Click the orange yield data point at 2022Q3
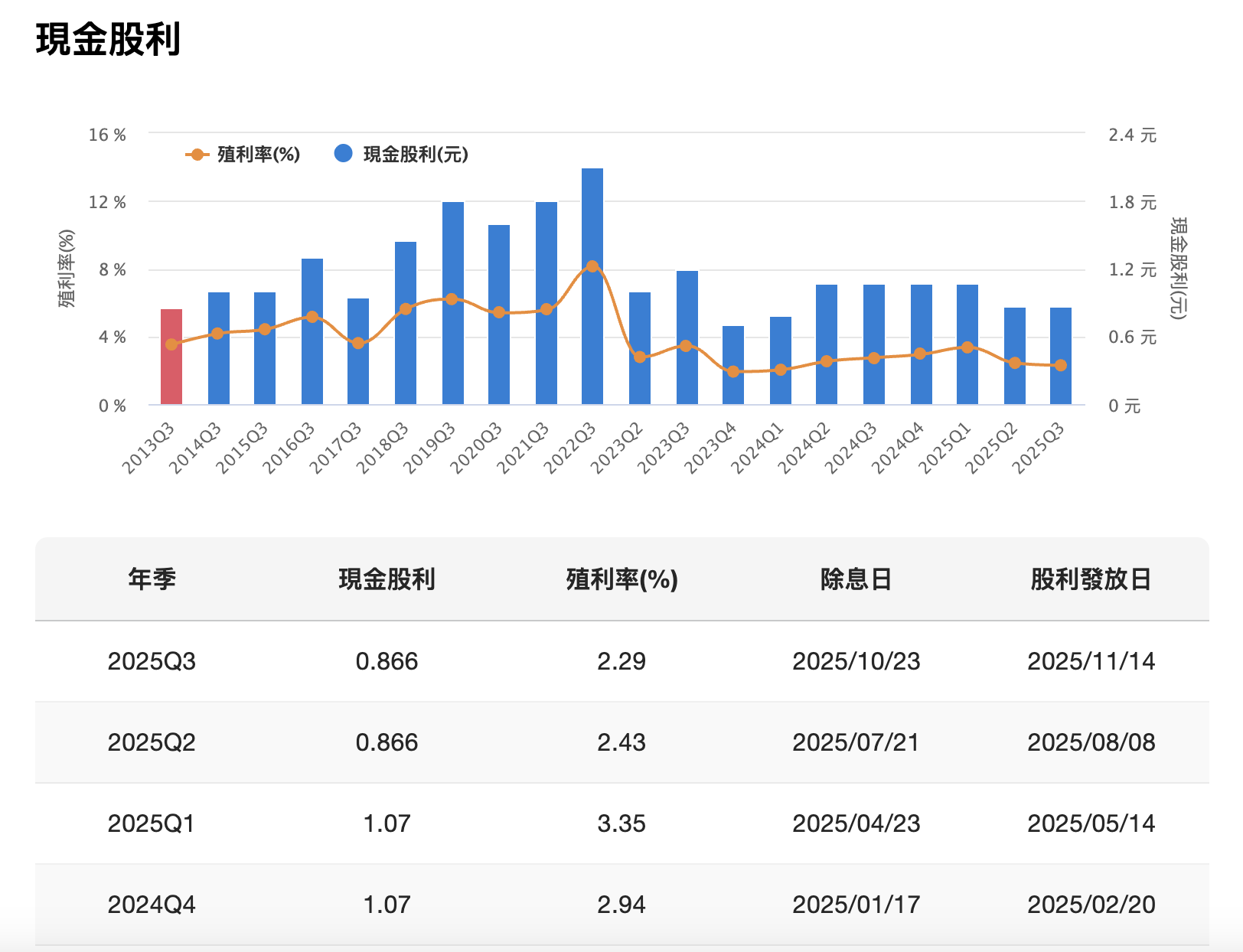 tap(593, 266)
